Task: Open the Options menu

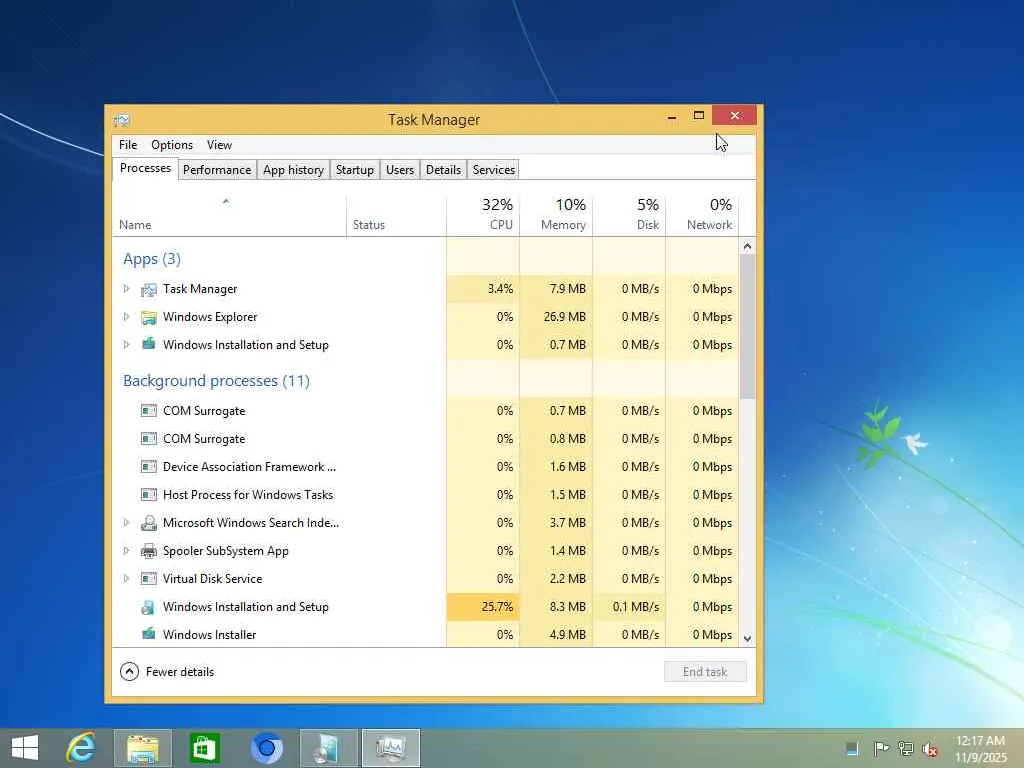Action: click(x=172, y=145)
